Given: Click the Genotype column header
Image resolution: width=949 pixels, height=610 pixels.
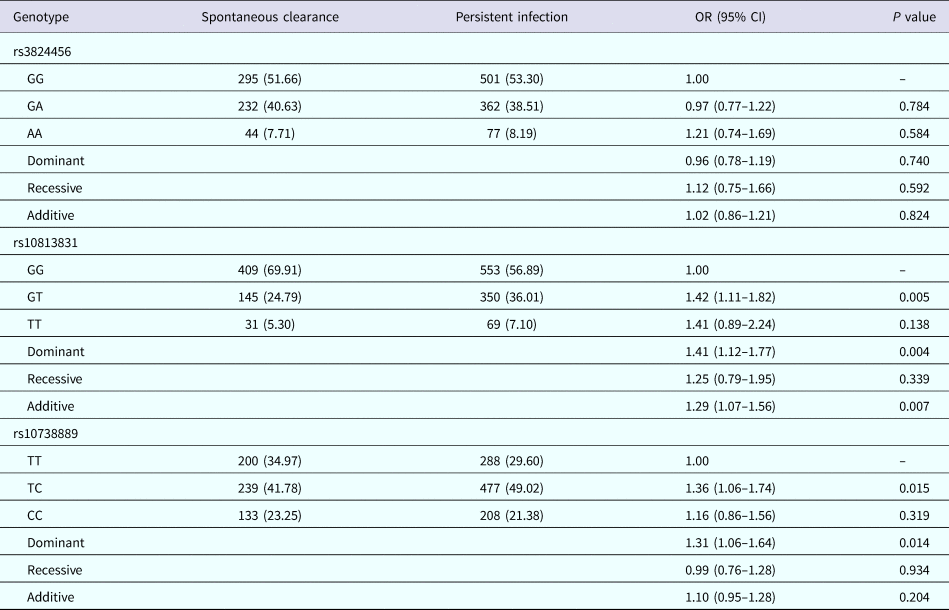Looking at the screenshot, I should (40, 18).
